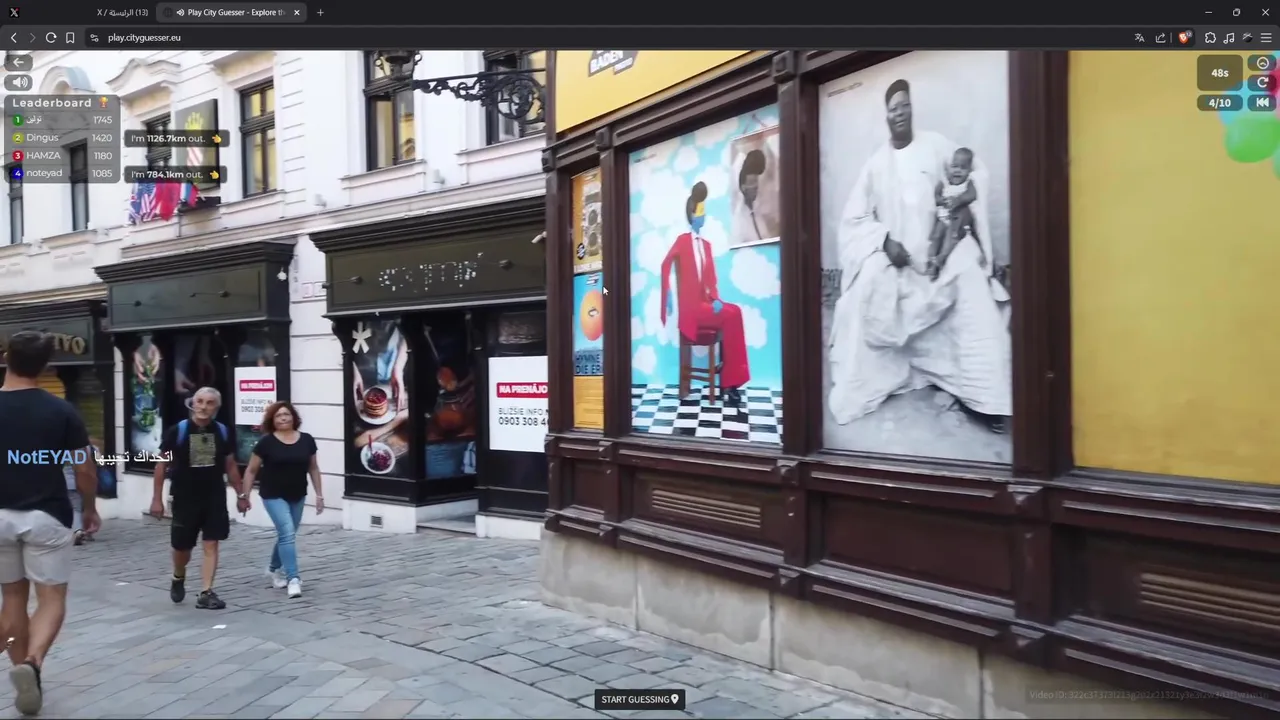
Task: Restore down the browser window
Action: [1236, 12]
